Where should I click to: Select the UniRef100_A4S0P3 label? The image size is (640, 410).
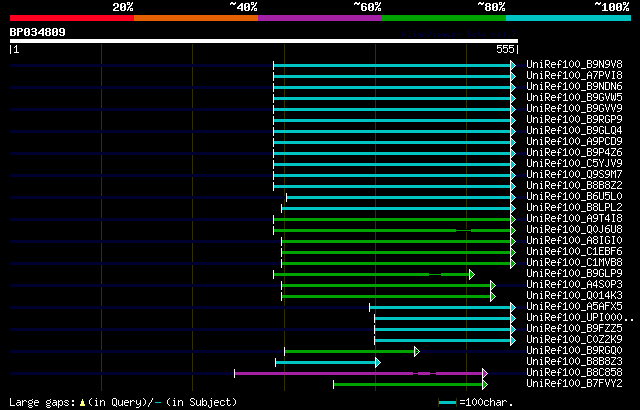point(574,285)
